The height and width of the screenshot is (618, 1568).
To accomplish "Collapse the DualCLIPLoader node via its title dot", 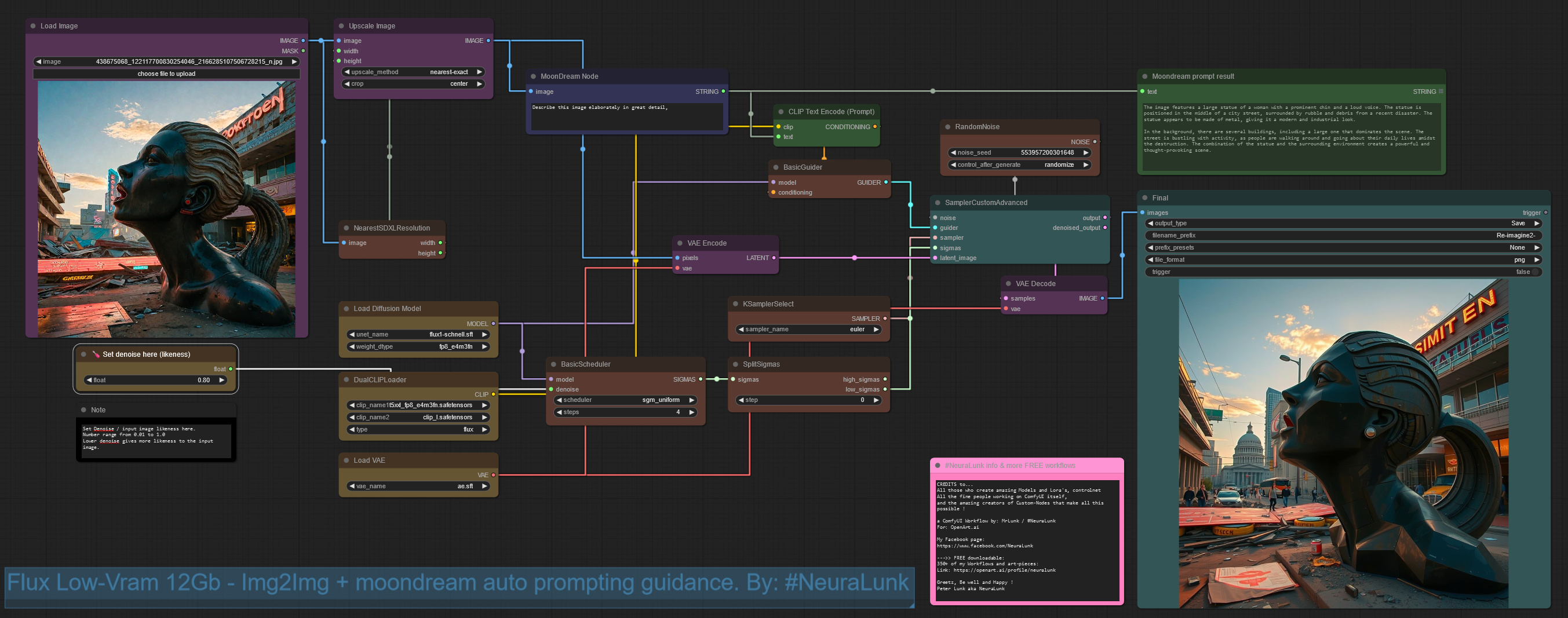I will (347, 380).
